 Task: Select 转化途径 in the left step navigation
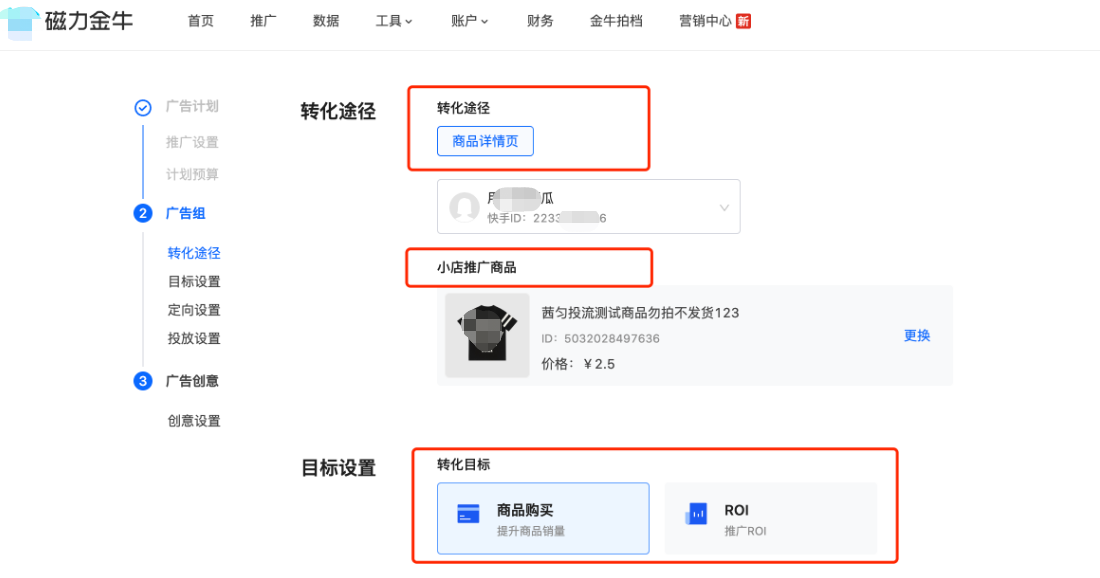click(x=193, y=253)
